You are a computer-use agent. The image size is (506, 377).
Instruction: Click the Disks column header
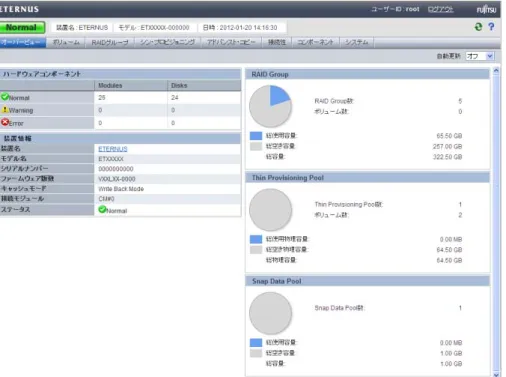click(204, 86)
